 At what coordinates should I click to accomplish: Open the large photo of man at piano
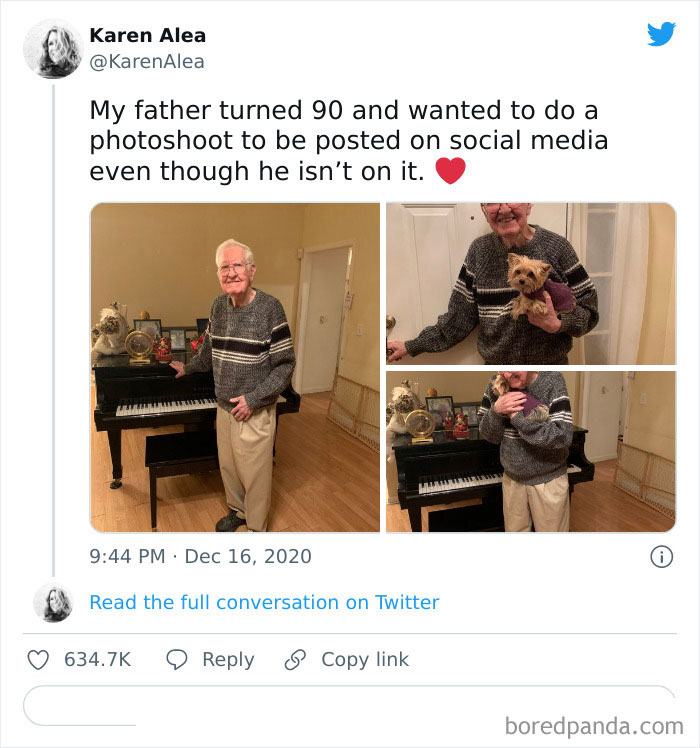point(235,367)
